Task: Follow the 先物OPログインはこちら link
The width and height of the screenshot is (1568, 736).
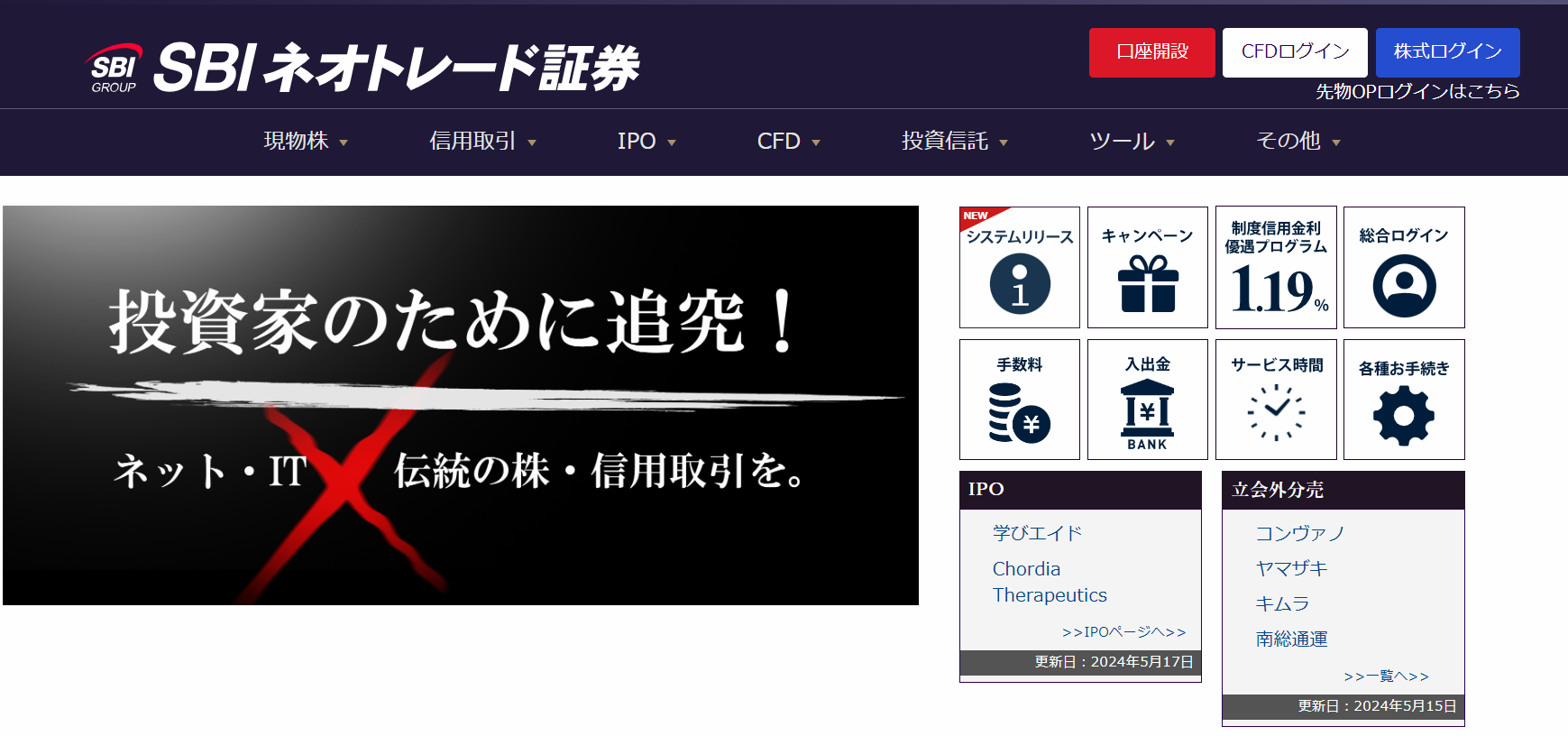Action: (1417, 91)
